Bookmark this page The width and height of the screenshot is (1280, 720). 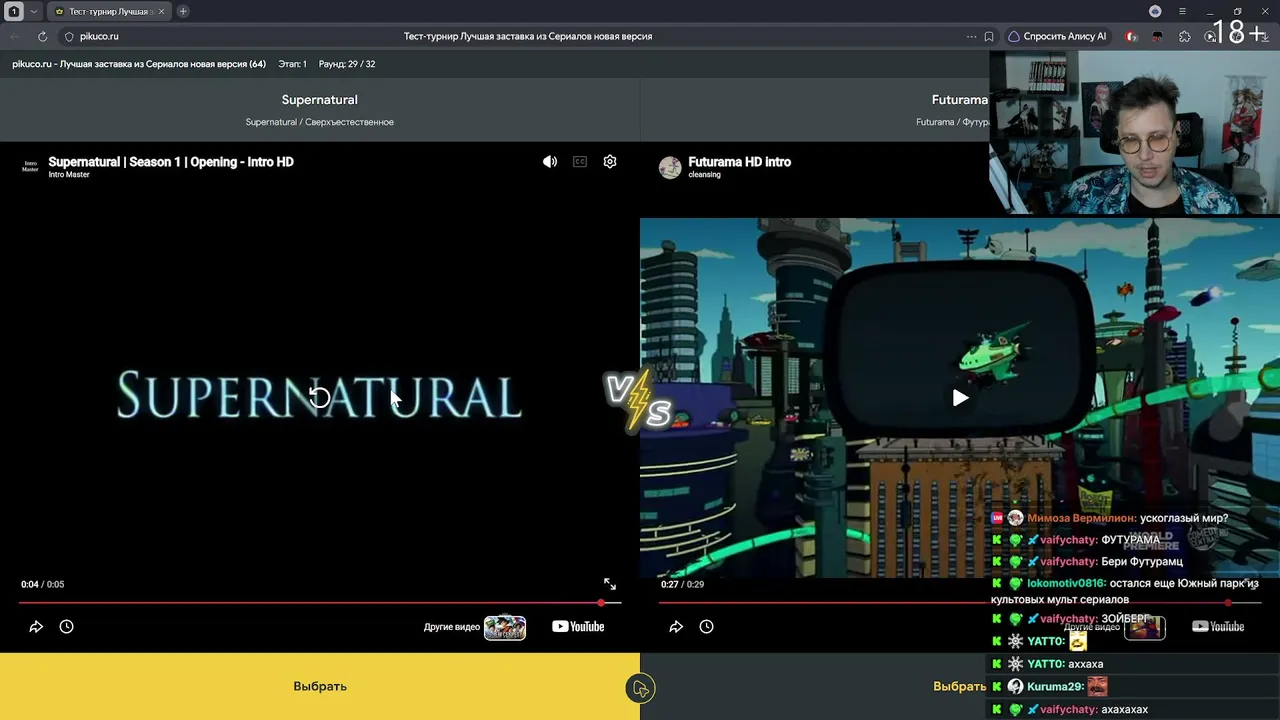989,36
